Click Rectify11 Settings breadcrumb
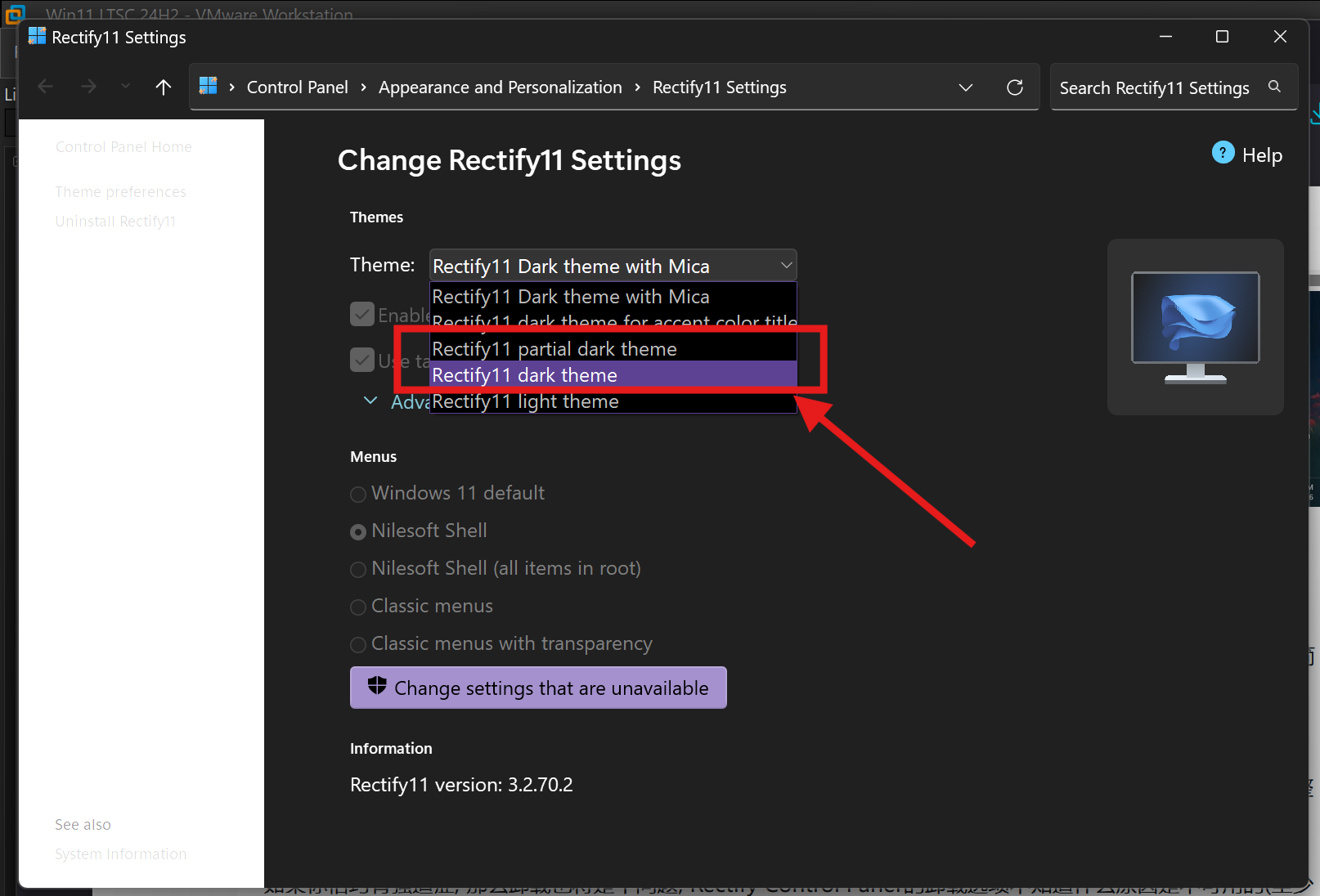This screenshot has height=896, width=1320. click(720, 87)
